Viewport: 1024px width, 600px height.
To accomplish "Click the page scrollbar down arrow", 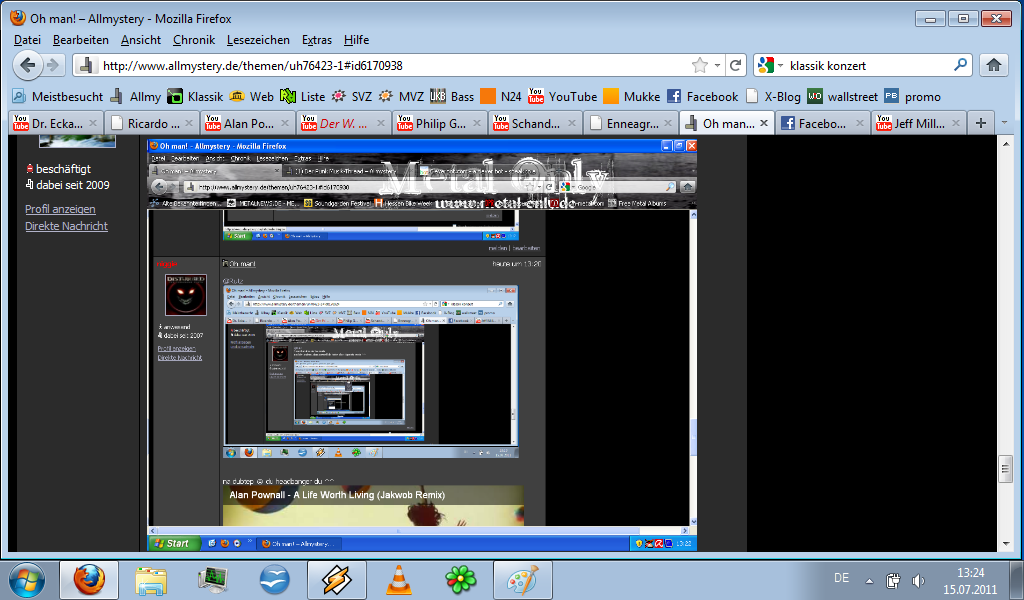I will point(1006,544).
